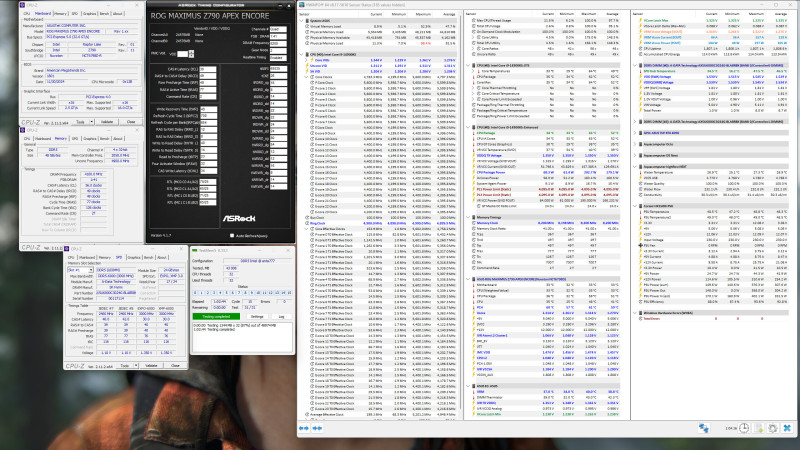The height and width of the screenshot is (450, 800).
Task: Open Mainboard tab in CPU-Z SPD window
Action: (87, 257)
